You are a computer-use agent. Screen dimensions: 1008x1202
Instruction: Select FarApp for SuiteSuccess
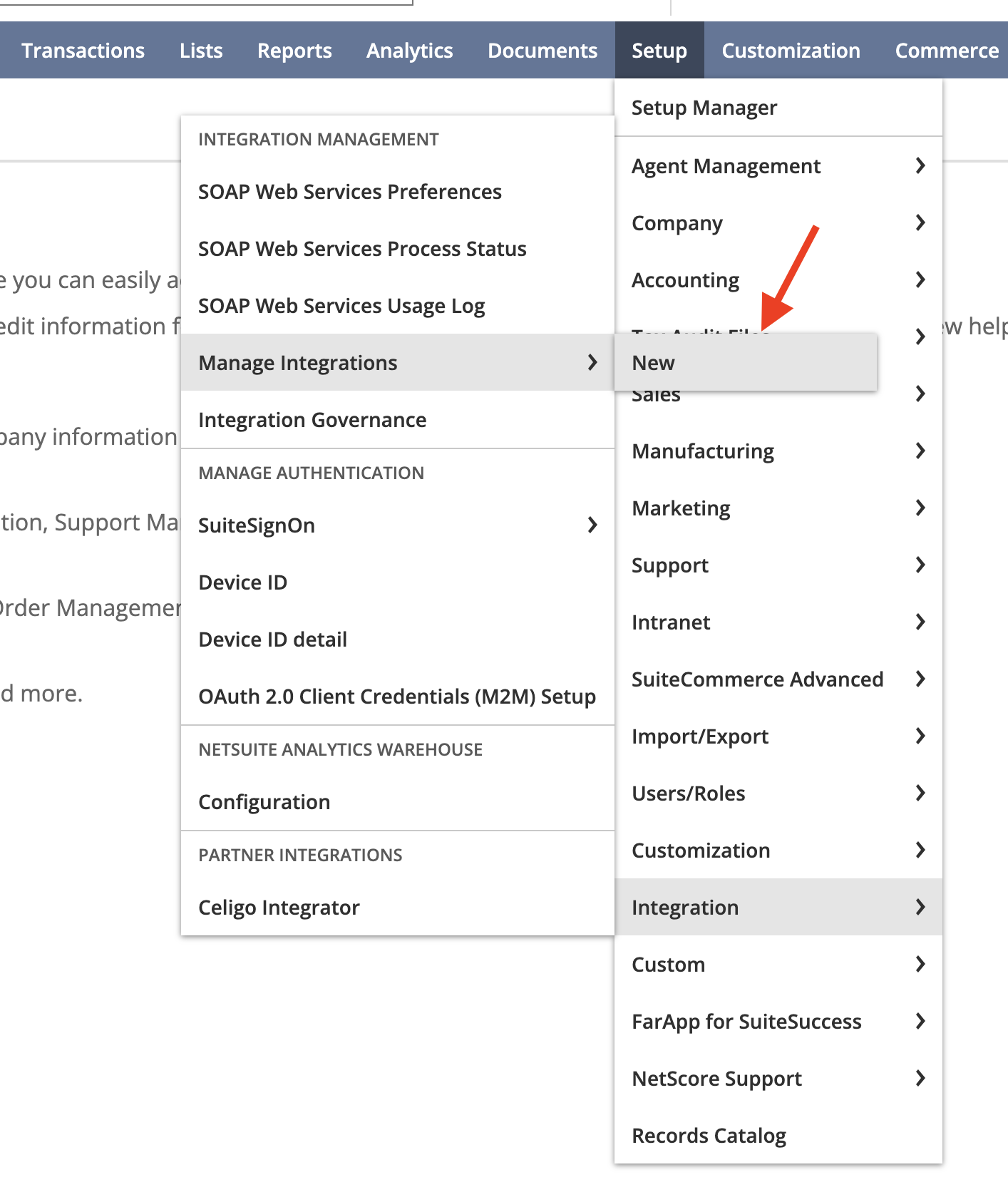(778, 1022)
